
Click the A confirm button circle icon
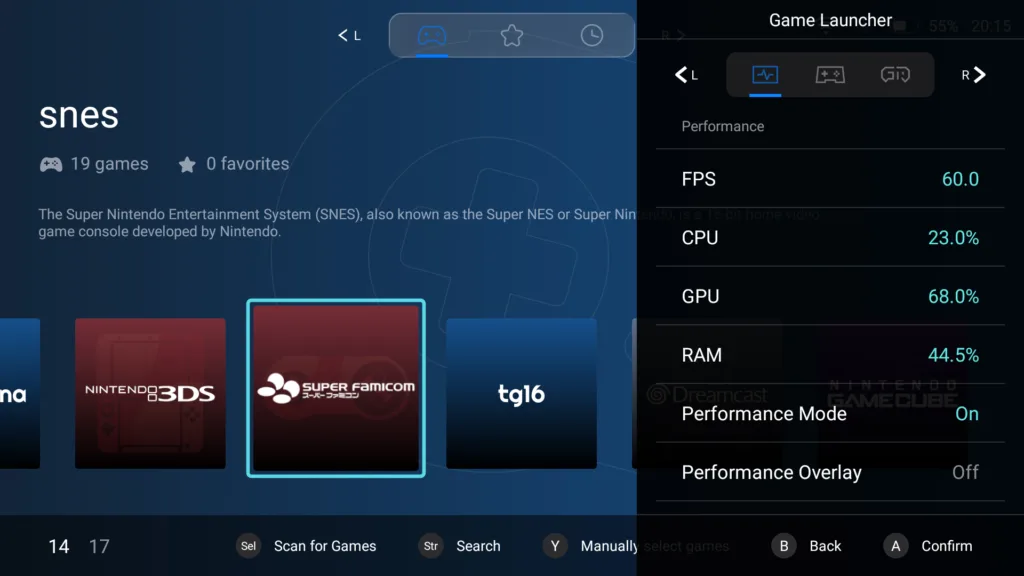tap(896, 546)
